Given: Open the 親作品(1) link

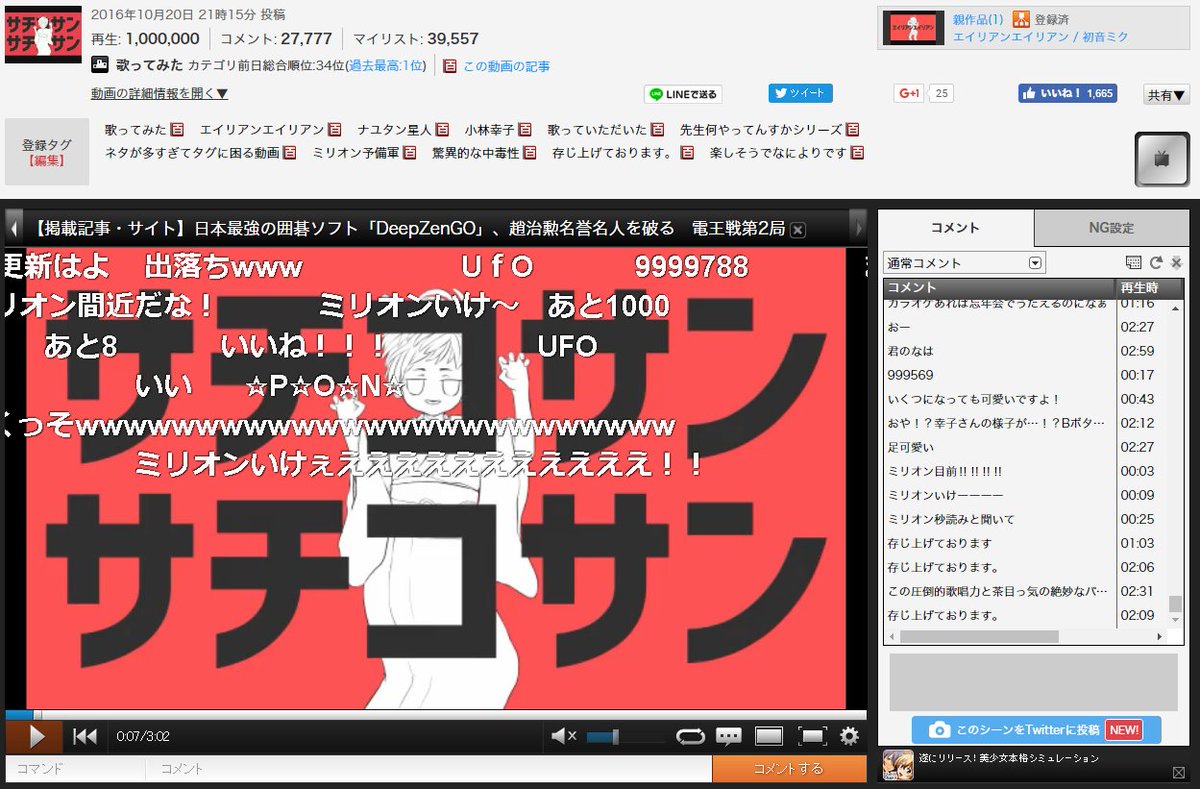Looking at the screenshot, I should tap(978, 19).
